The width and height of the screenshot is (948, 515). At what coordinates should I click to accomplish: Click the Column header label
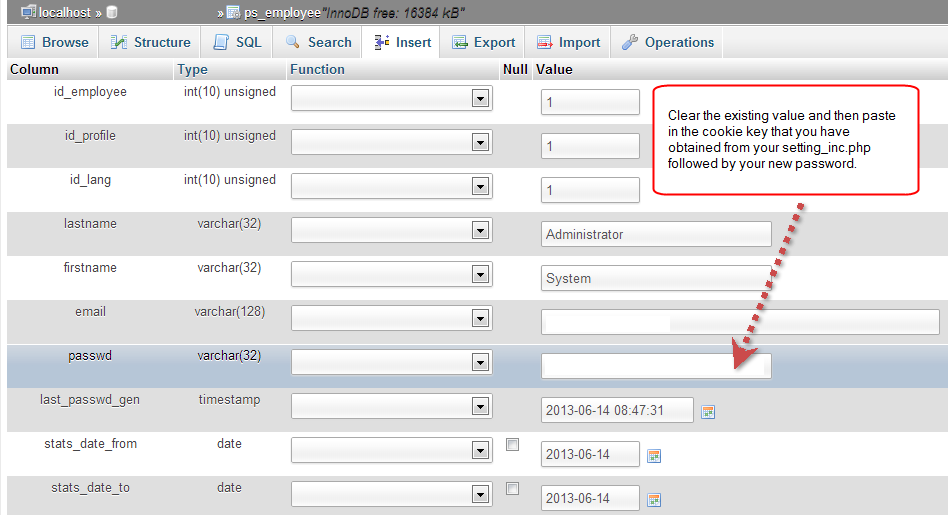(x=34, y=70)
